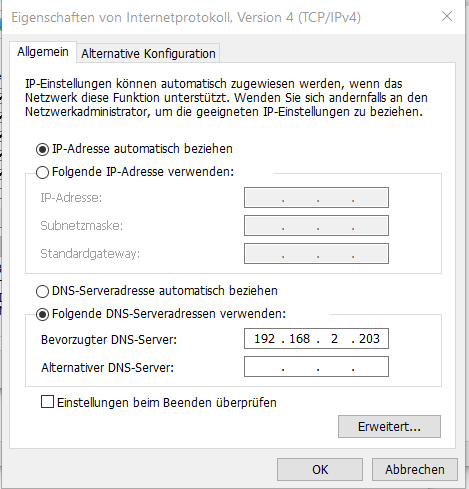Click the dialog title bar text
The width and height of the screenshot is (469, 489).
coord(186,17)
